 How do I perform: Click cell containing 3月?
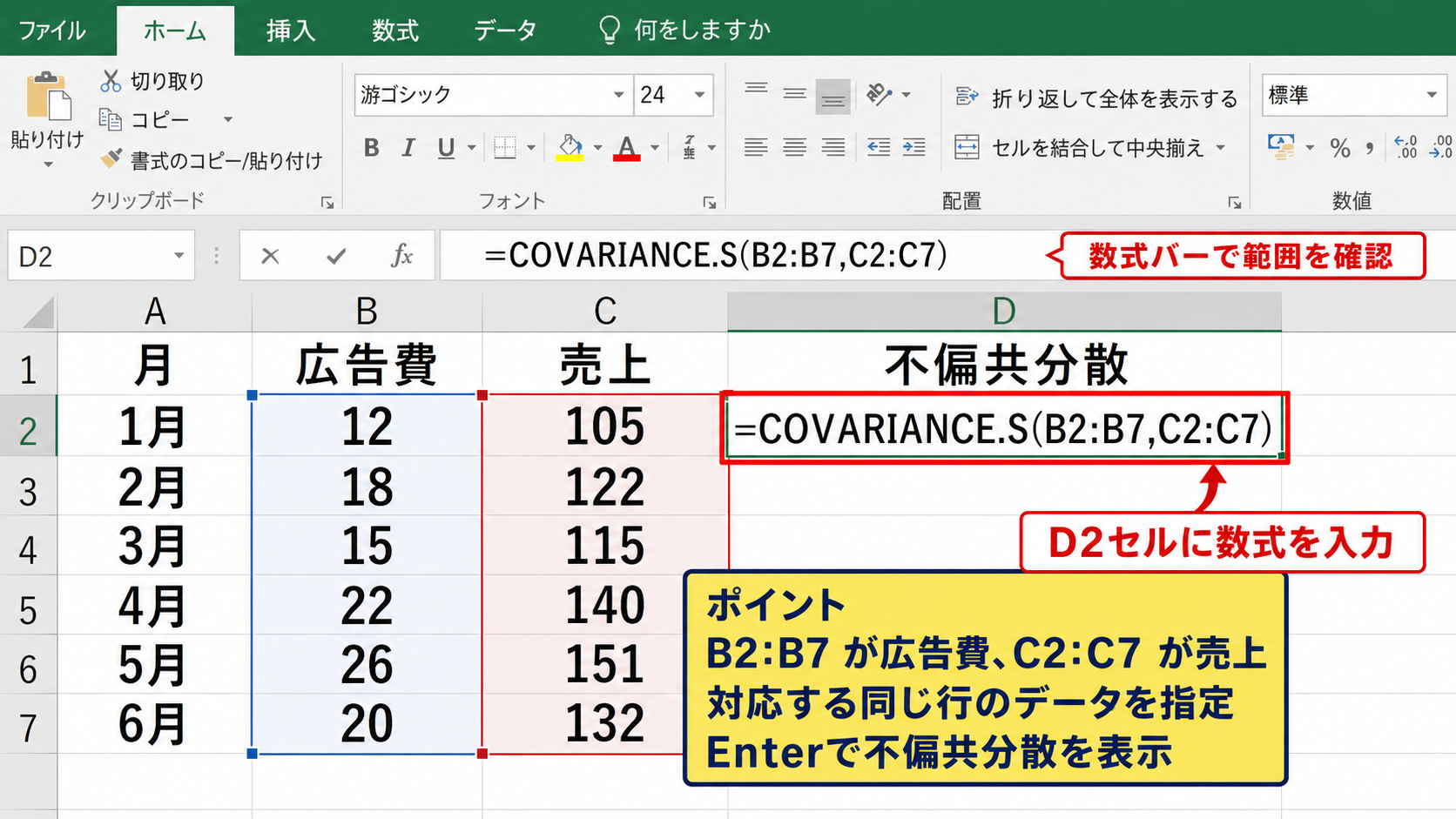(x=154, y=546)
